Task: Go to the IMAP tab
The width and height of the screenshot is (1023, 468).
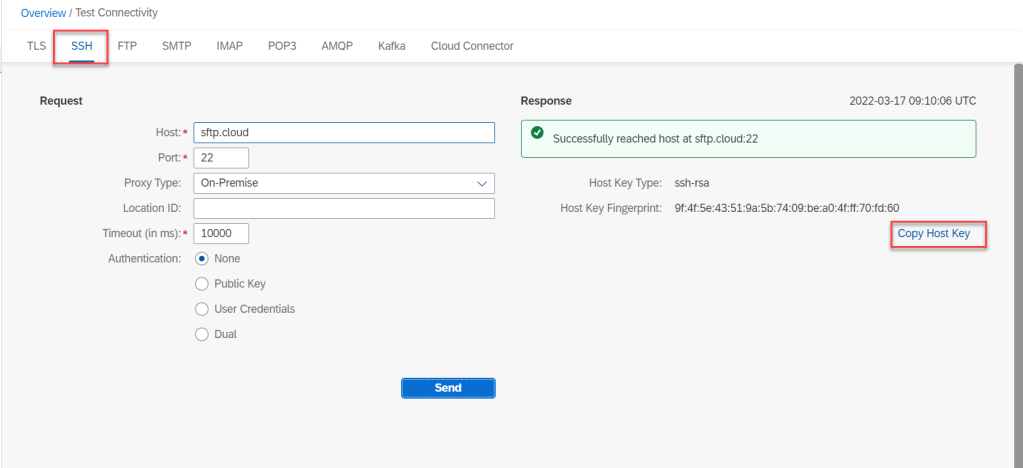Action: pyautogui.click(x=229, y=46)
